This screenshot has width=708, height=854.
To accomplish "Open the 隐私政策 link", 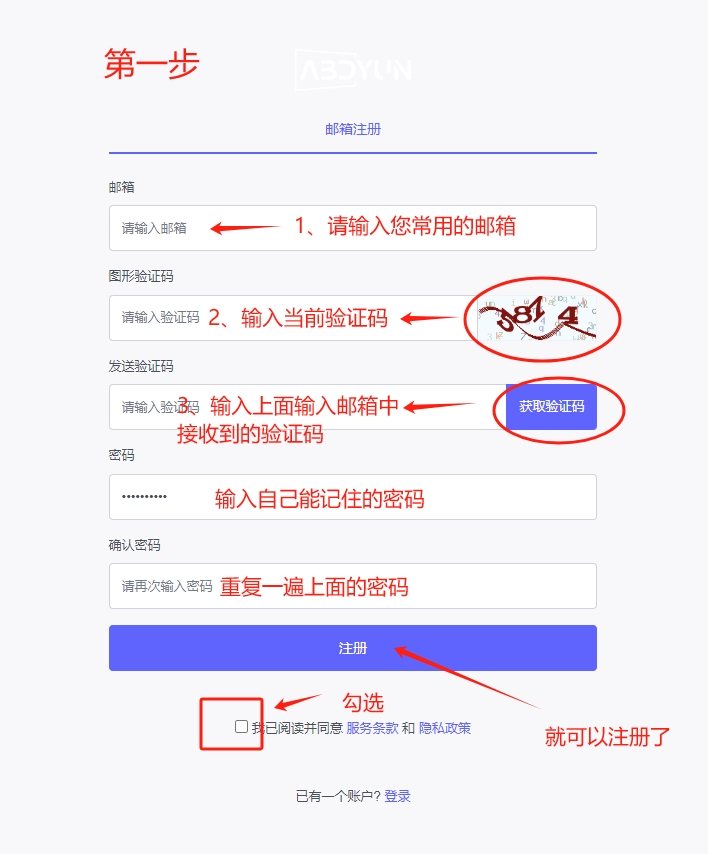I will [x=445, y=728].
